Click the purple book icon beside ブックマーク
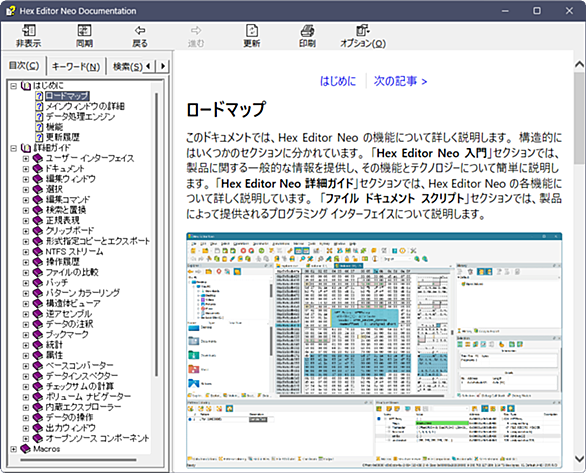586x473 pixels. click(x=38, y=335)
